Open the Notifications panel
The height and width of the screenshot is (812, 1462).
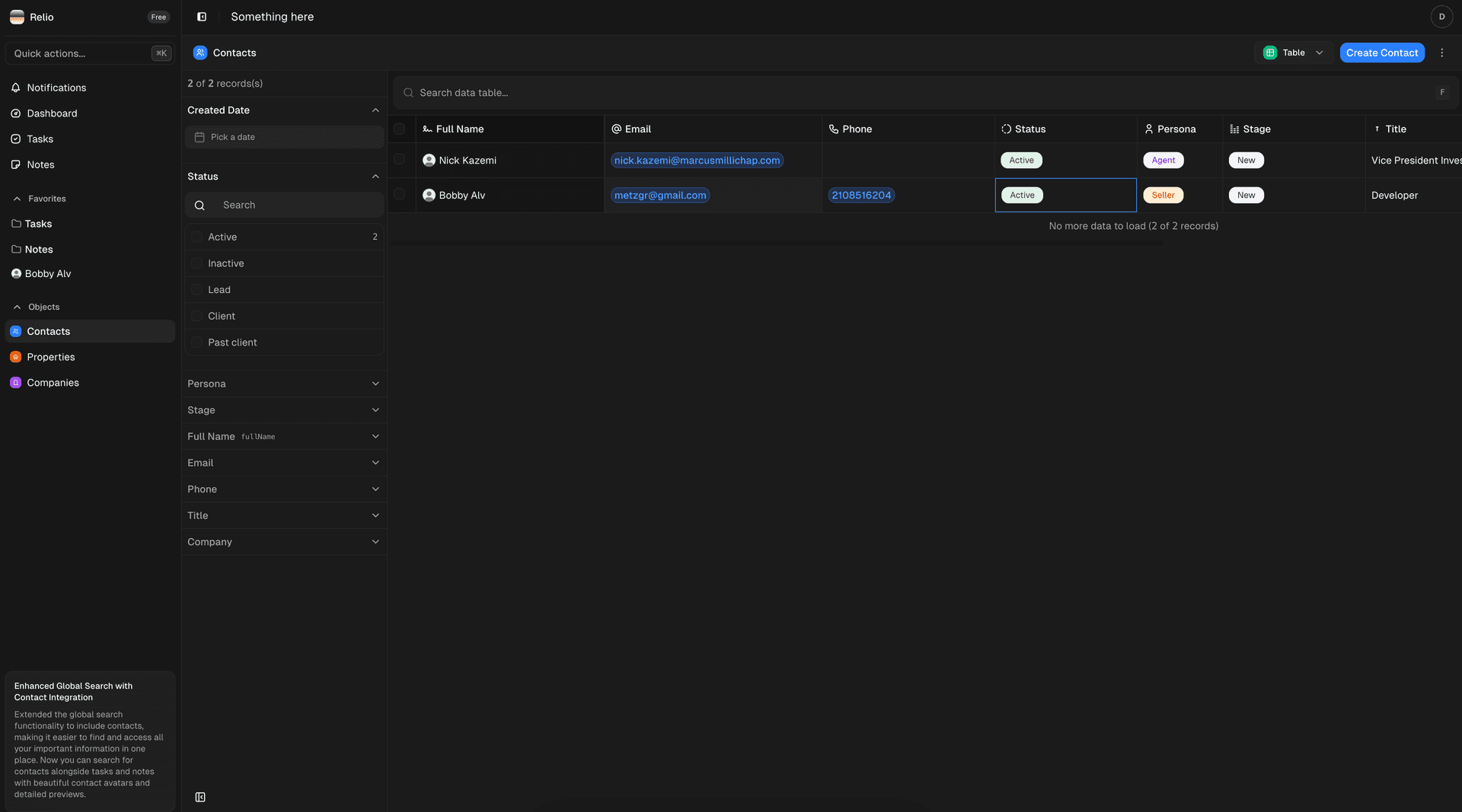[x=56, y=88]
